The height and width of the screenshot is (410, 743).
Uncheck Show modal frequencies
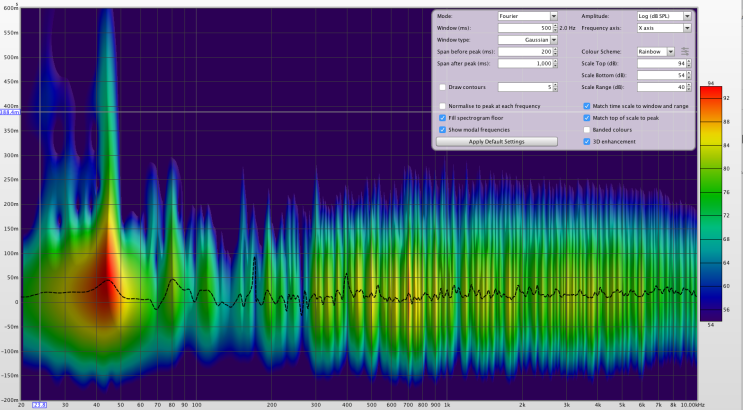point(443,129)
